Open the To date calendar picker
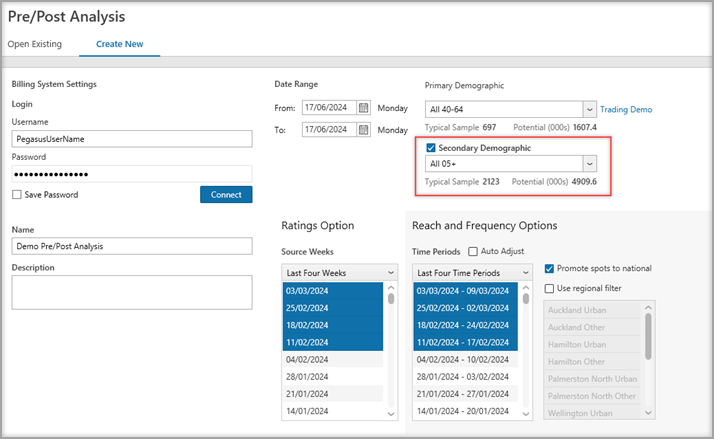The width and height of the screenshot is (714, 439). point(363,130)
